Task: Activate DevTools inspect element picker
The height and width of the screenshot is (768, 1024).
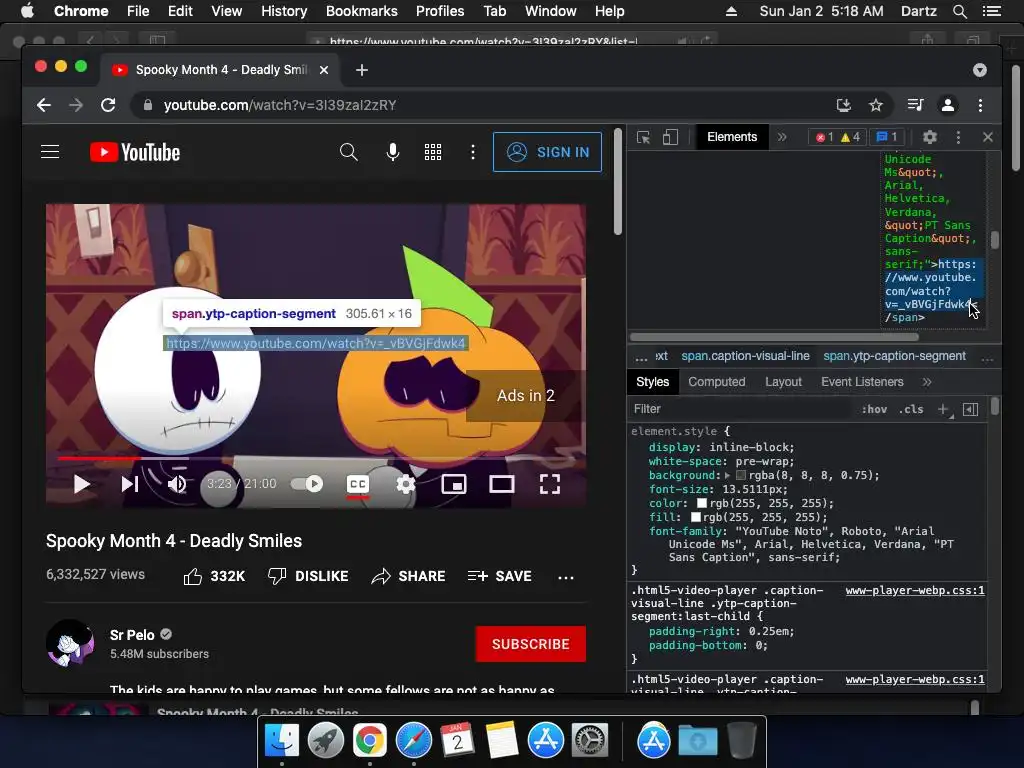Action: (643, 137)
